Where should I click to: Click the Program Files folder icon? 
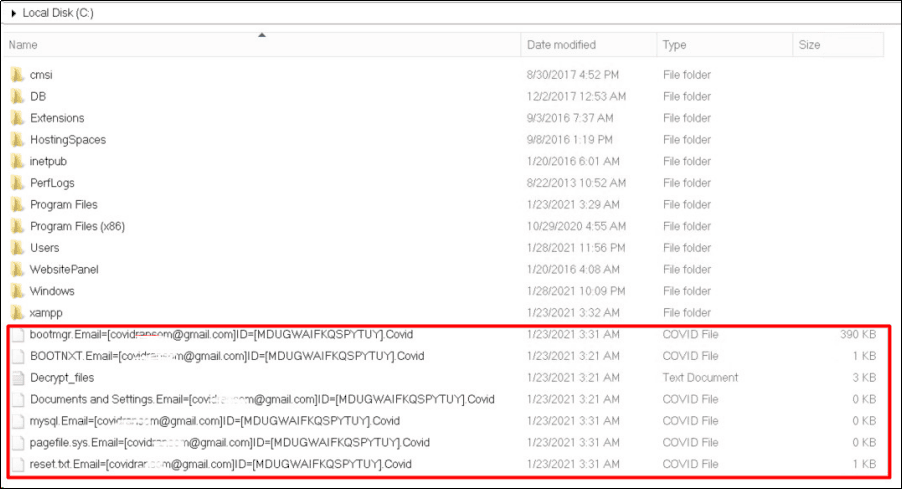[x=17, y=204]
